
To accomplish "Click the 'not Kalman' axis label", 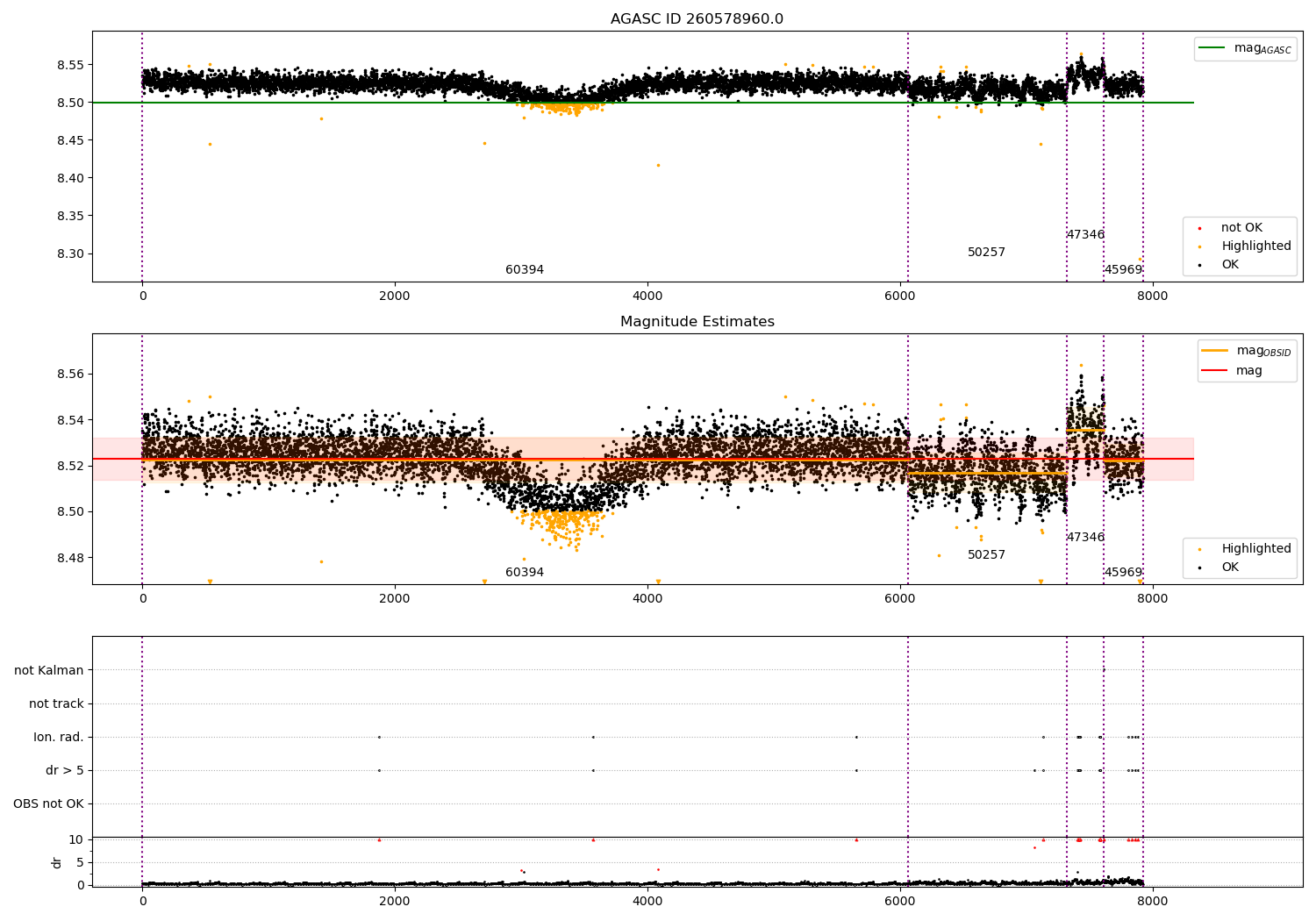I will click(x=49, y=671).
